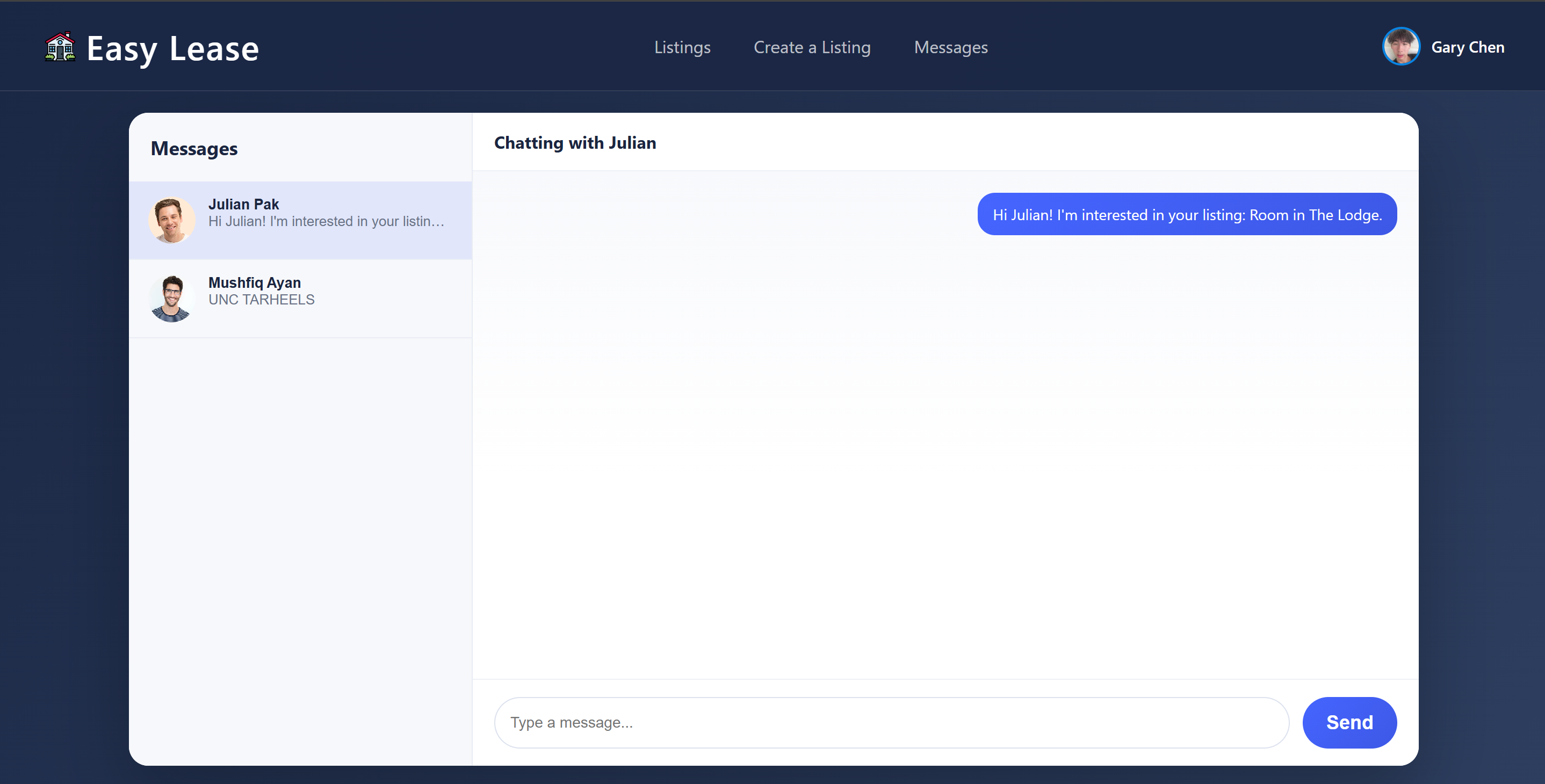Image resolution: width=1545 pixels, height=784 pixels.
Task: Click the UNC TARHEELS message preview
Action: (x=262, y=300)
